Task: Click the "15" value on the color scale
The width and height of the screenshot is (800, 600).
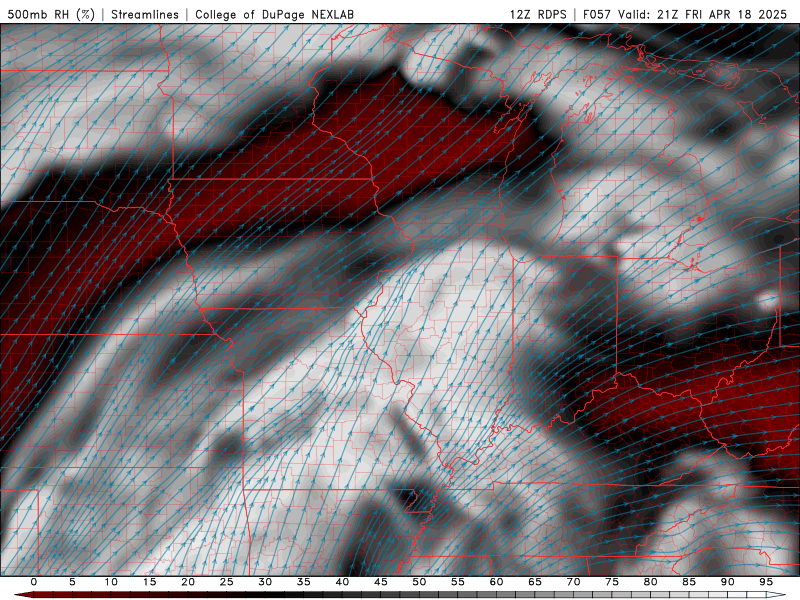Action: point(149,582)
